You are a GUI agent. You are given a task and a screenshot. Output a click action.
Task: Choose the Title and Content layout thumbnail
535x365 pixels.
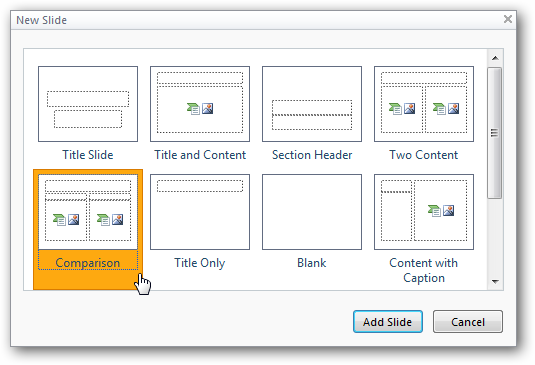(x=200, y=104)
